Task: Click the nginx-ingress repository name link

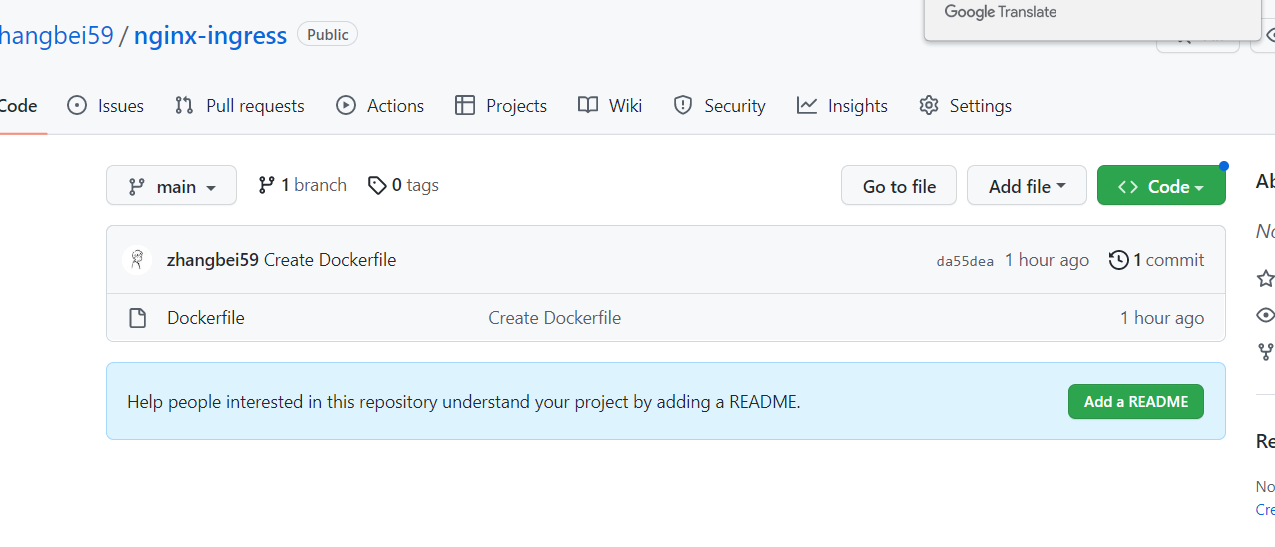Action: 210,36
